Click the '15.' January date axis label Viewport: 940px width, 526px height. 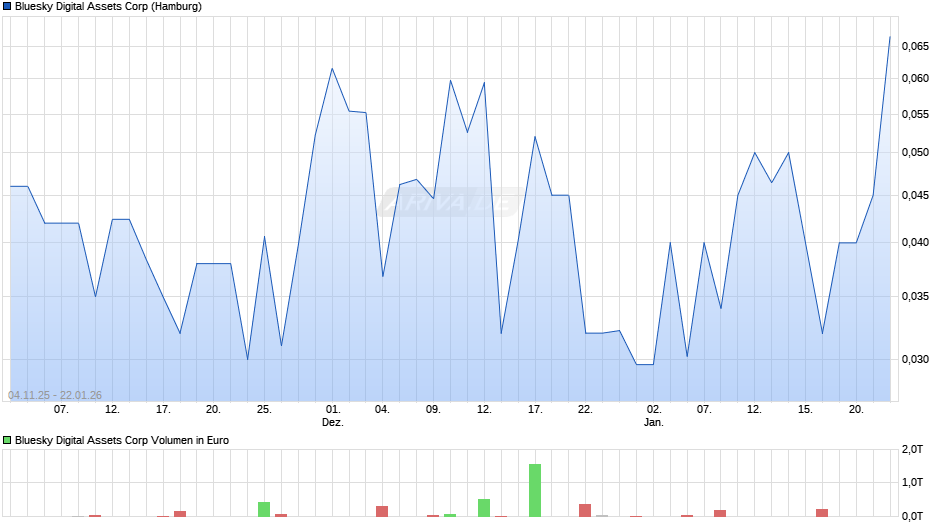pos(805,410)
